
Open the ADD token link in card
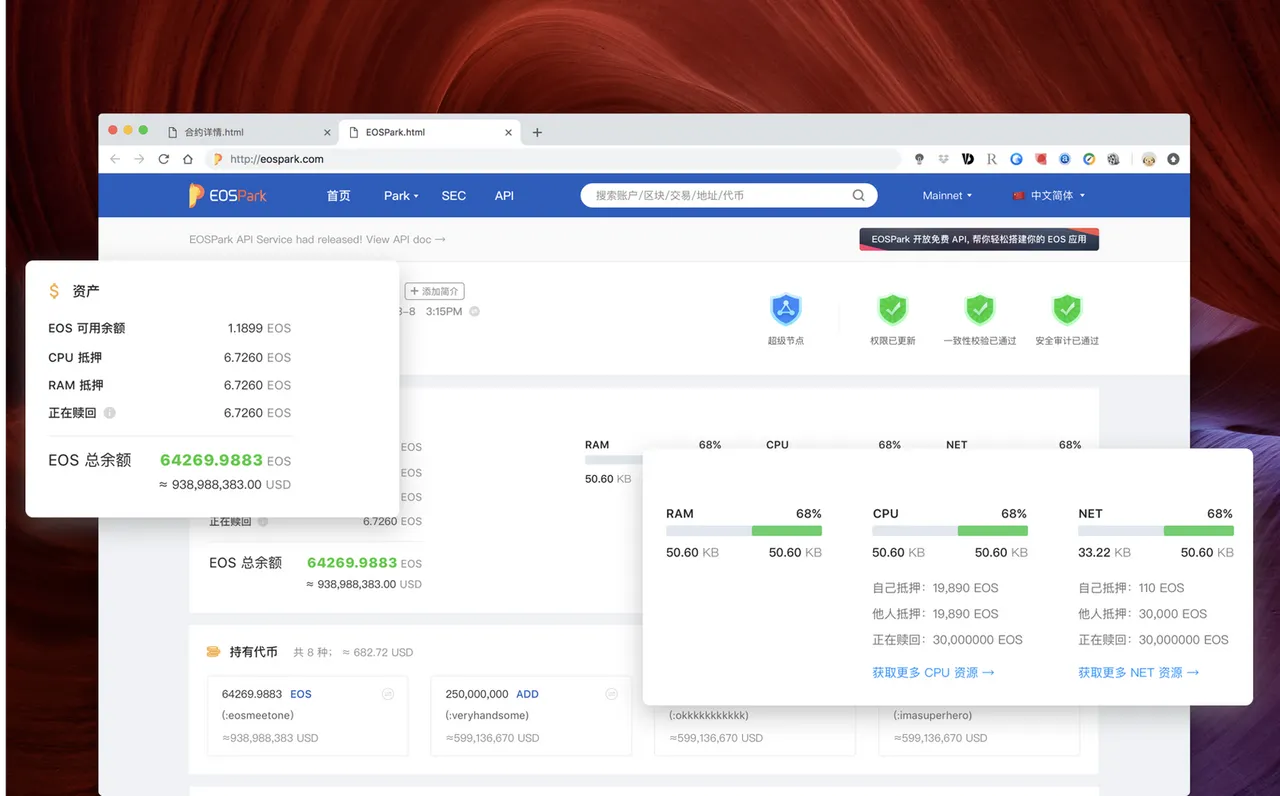coord(527,694)
